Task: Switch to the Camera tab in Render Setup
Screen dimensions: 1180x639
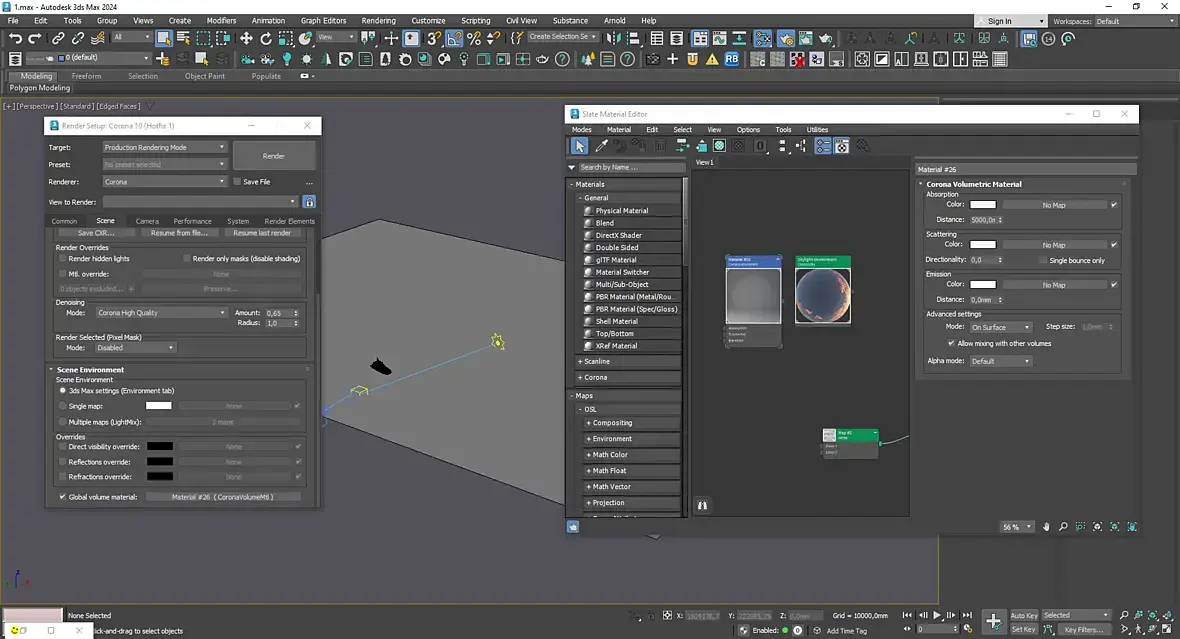Action: point(147,221)
